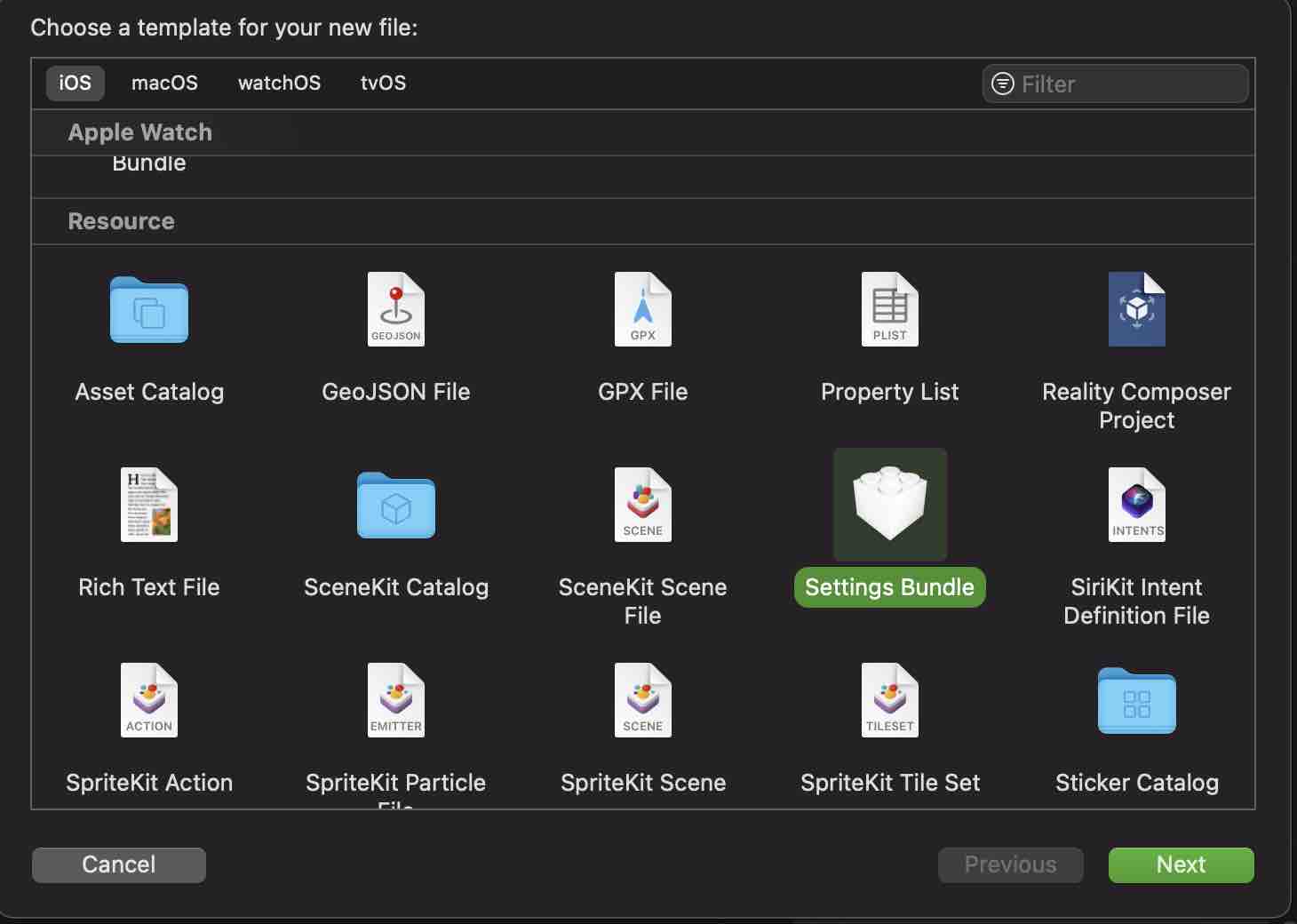Image resolution: width=1297 pixels, height=924 pixels.
Task: Choose the SpriteKit Tile Set icon
Action: (890, 700)
